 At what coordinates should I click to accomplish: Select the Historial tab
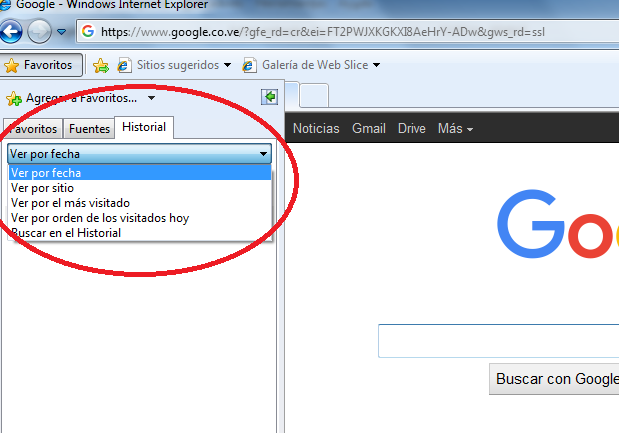click(144, 127)
